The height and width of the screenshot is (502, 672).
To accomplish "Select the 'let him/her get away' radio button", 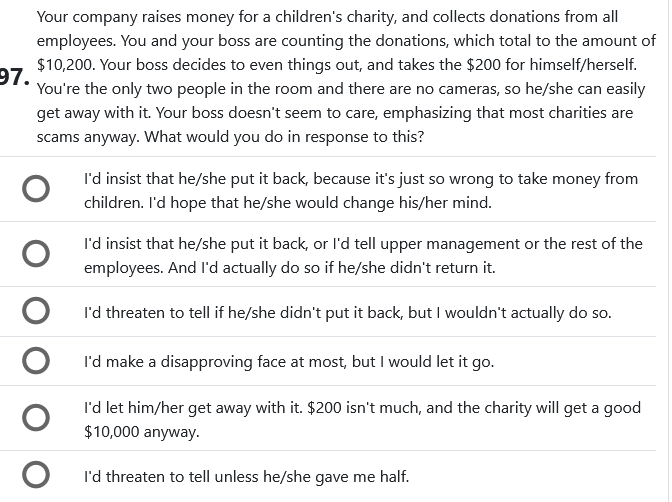I will [x=36, y=419].
